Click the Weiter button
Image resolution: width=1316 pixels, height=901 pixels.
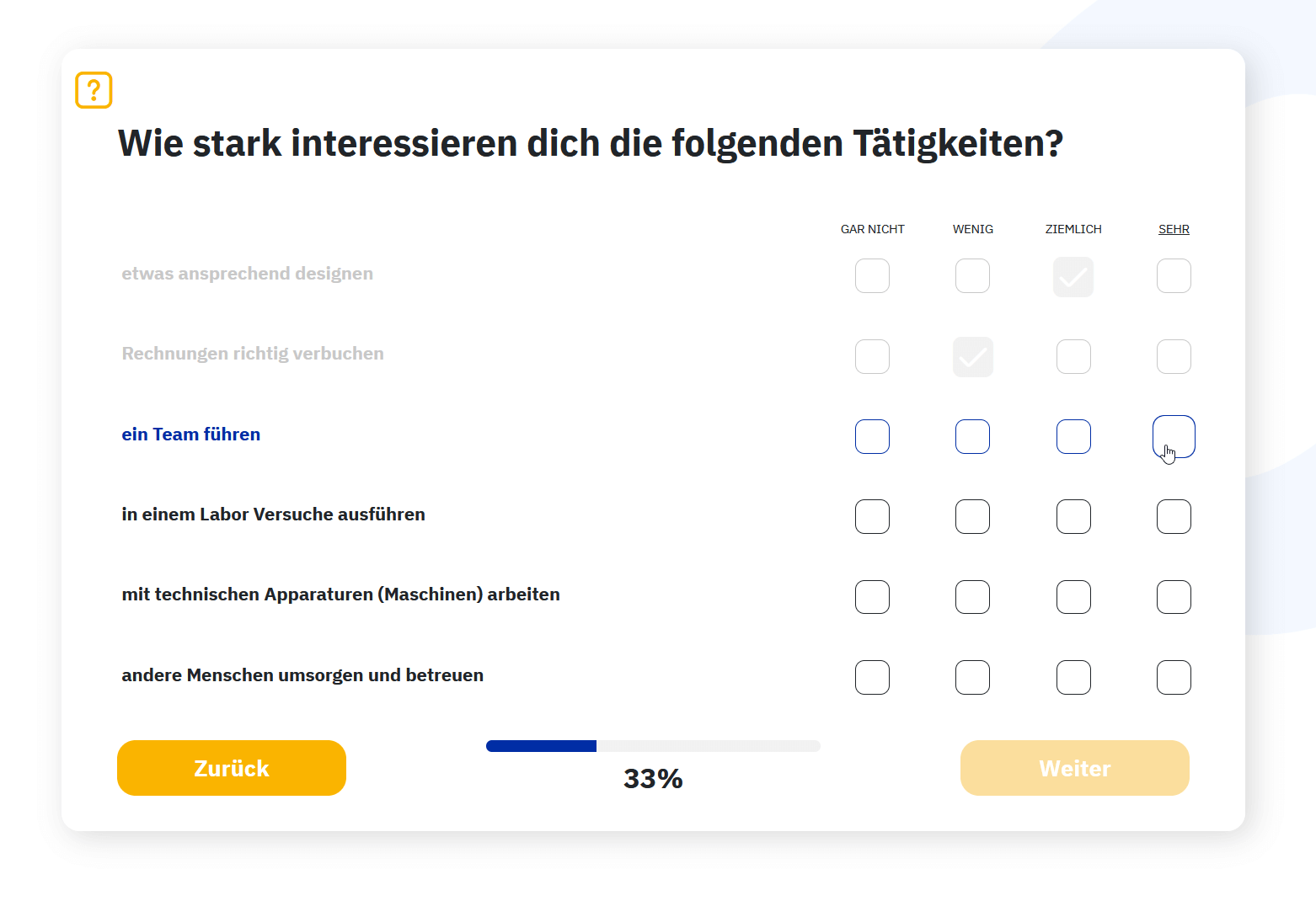[1074, 767]
